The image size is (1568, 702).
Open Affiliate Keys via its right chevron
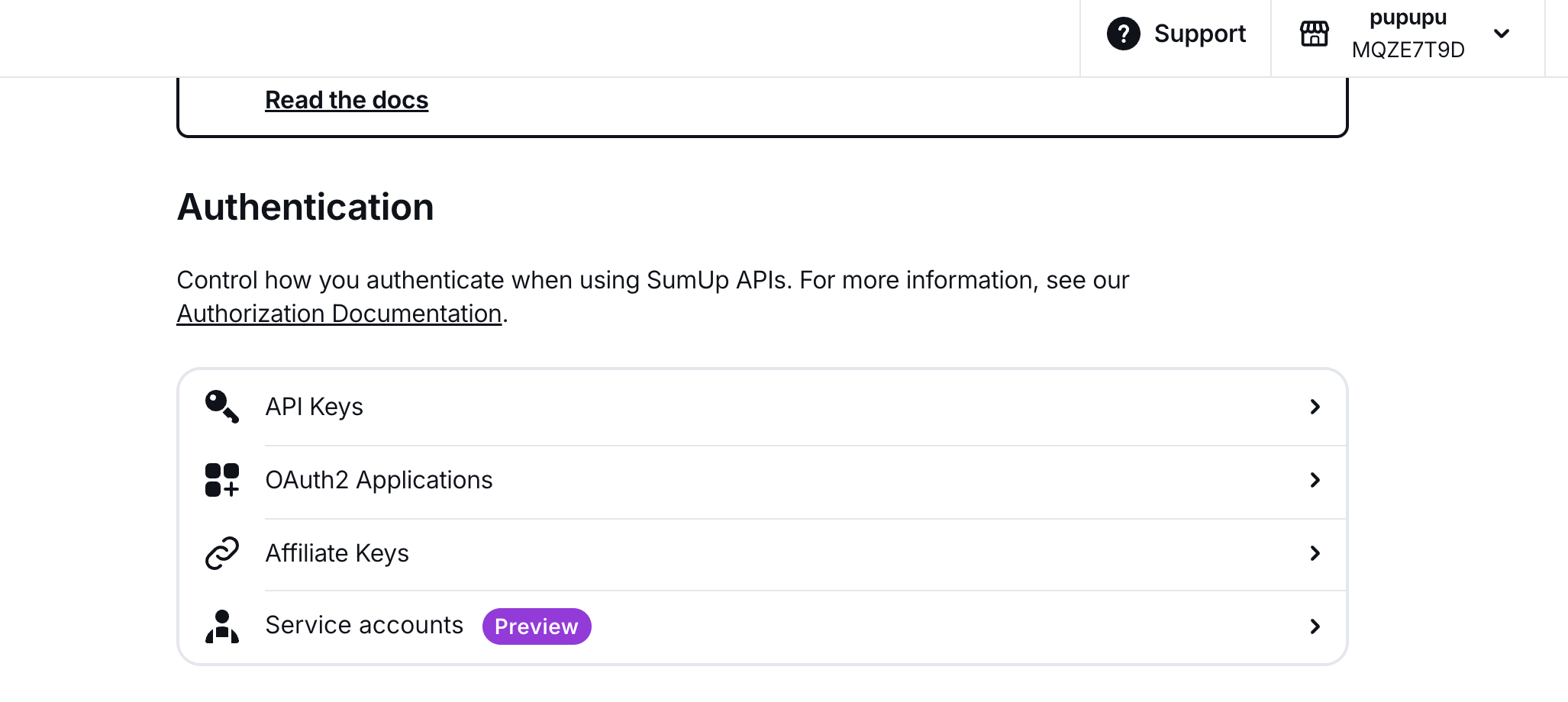[1315, 553]
